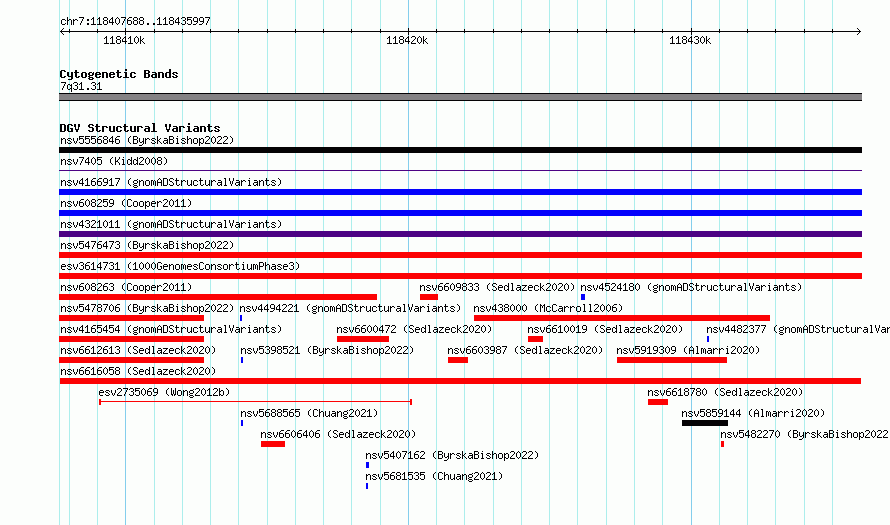890x525 pixels.
Task: Select the purple bar of nsv4321011
Action: [x=460, y=234]
